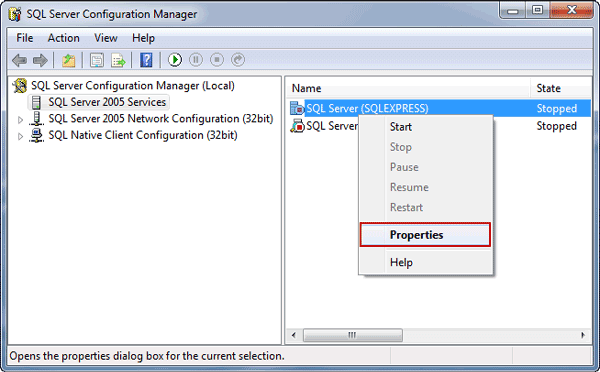
Task: Click the scrollbar left arrow
Action: pos(294,335)
